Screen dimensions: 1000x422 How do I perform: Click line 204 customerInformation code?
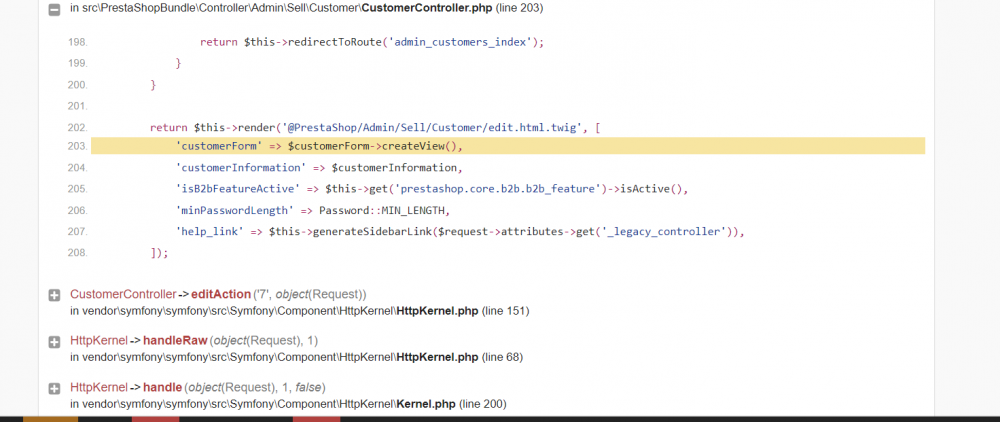(x=318, y=168)
